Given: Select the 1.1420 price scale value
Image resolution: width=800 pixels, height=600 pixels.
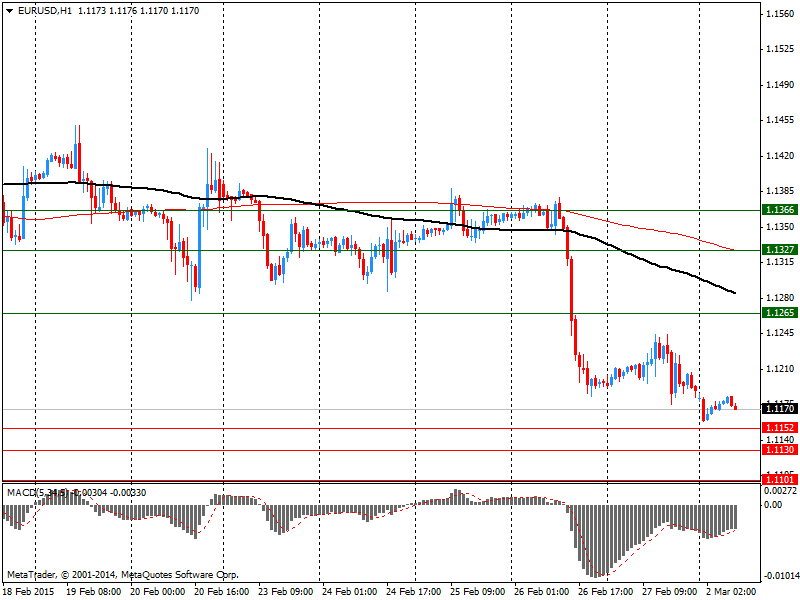Looking at the screenshot, I should point(780,156).
